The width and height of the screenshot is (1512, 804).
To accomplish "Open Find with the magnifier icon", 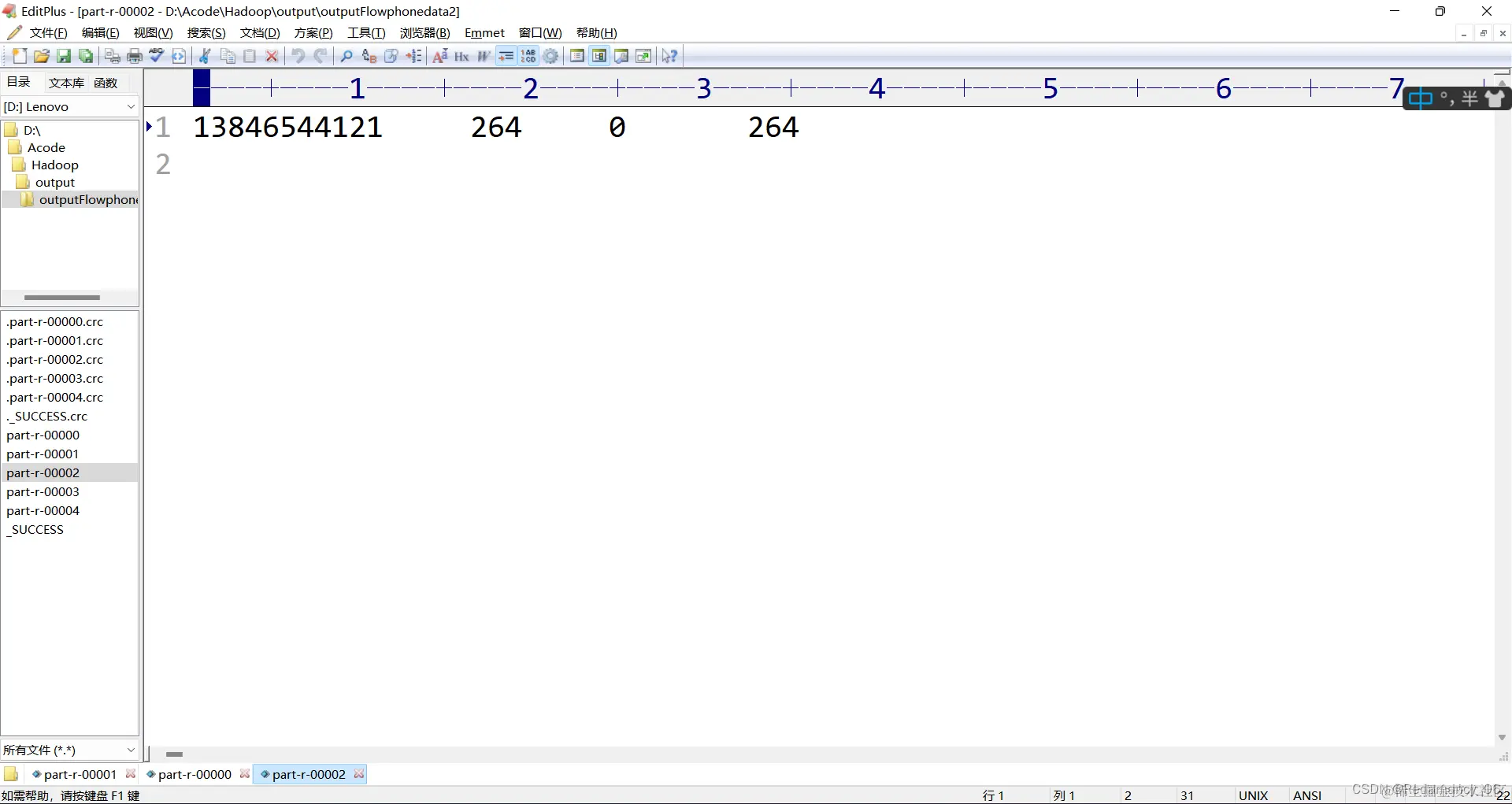I will pyautogui.click(x=346, y=56).
